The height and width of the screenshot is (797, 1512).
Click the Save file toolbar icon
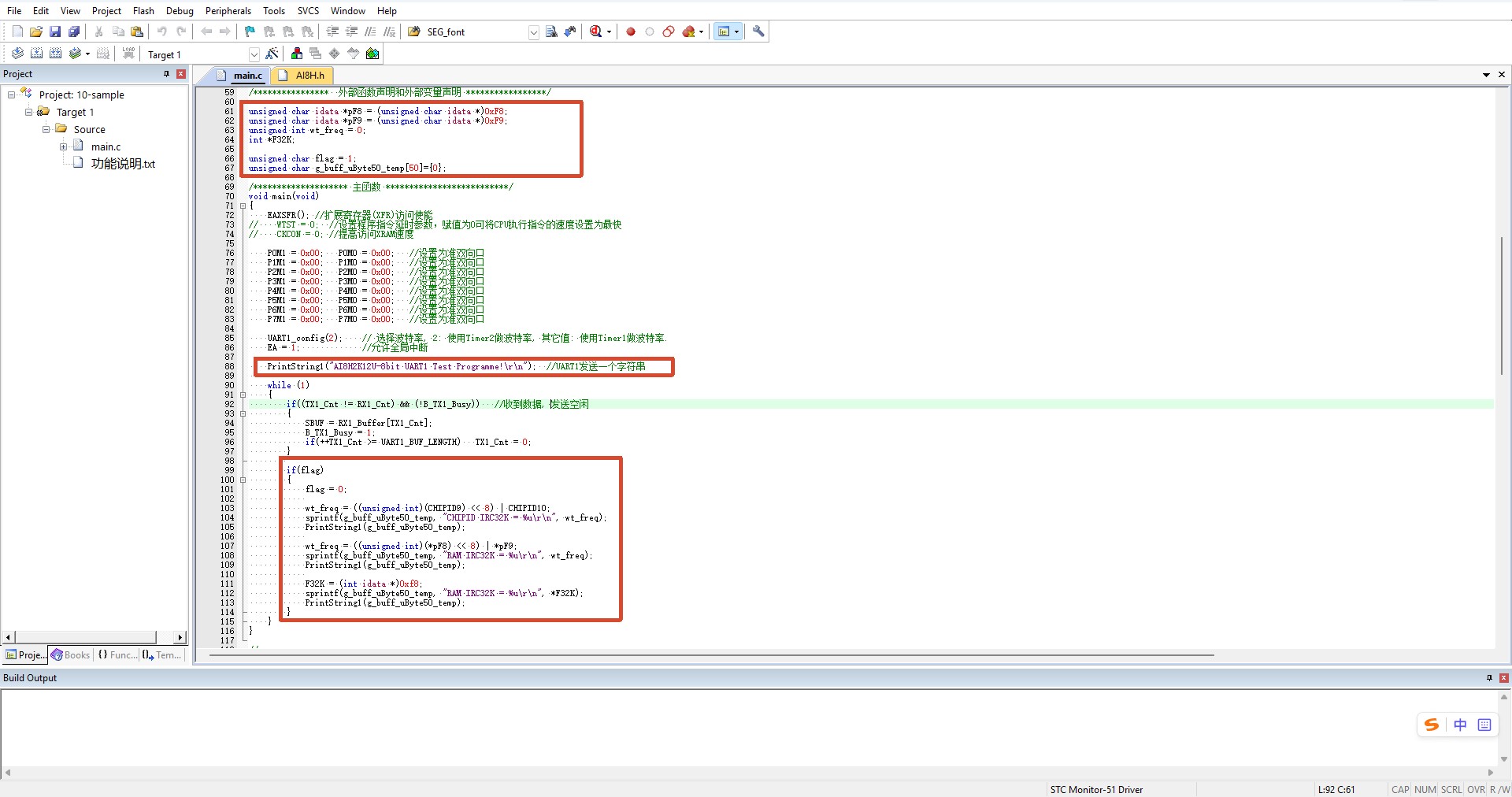pyautogui.click(x=55, y=32)
